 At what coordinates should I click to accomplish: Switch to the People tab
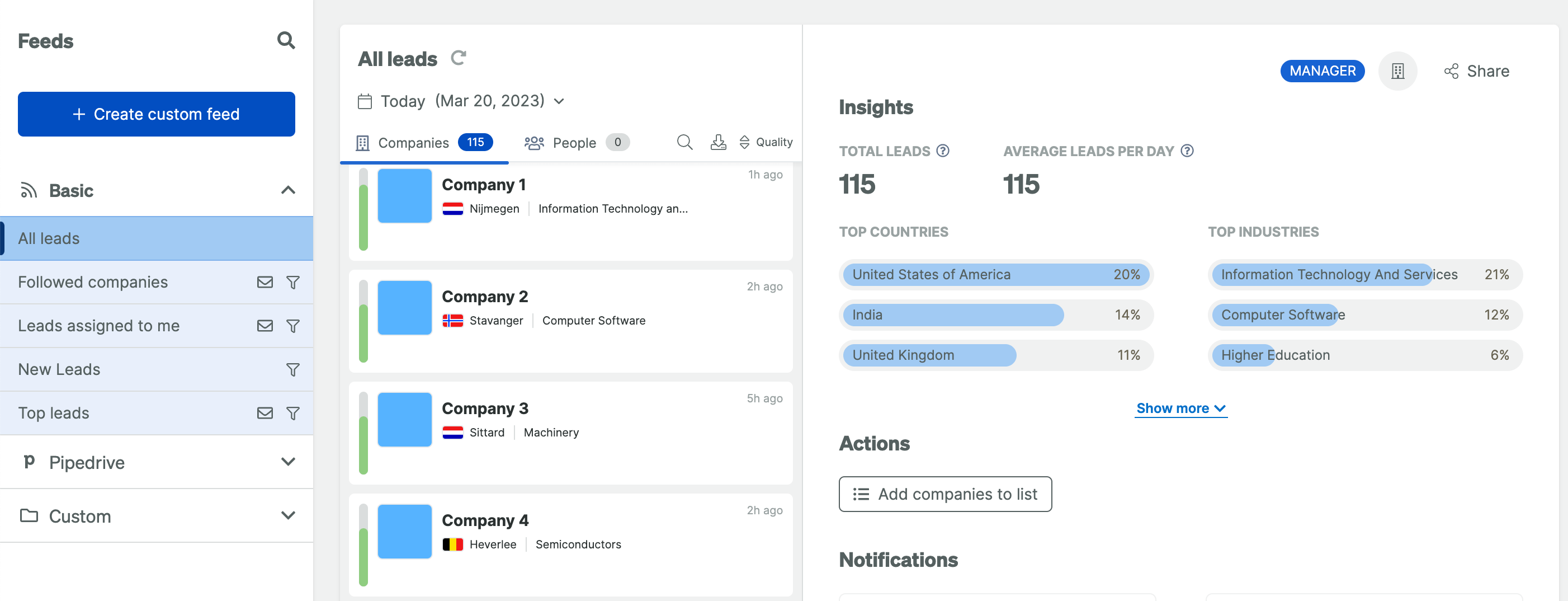click(575, 143)
